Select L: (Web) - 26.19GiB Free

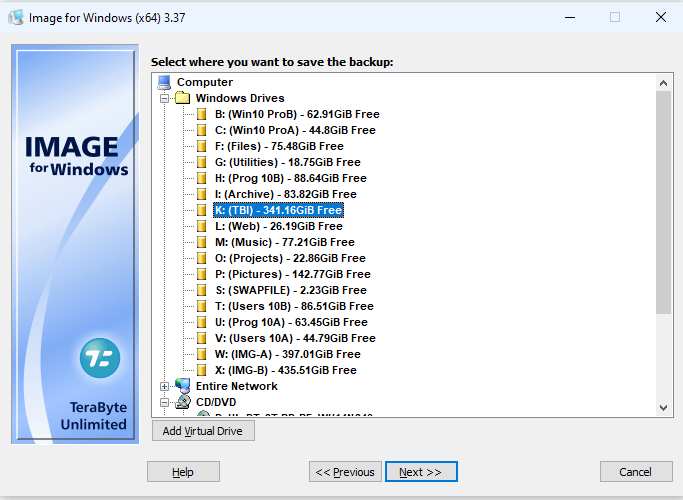(278, 226)
